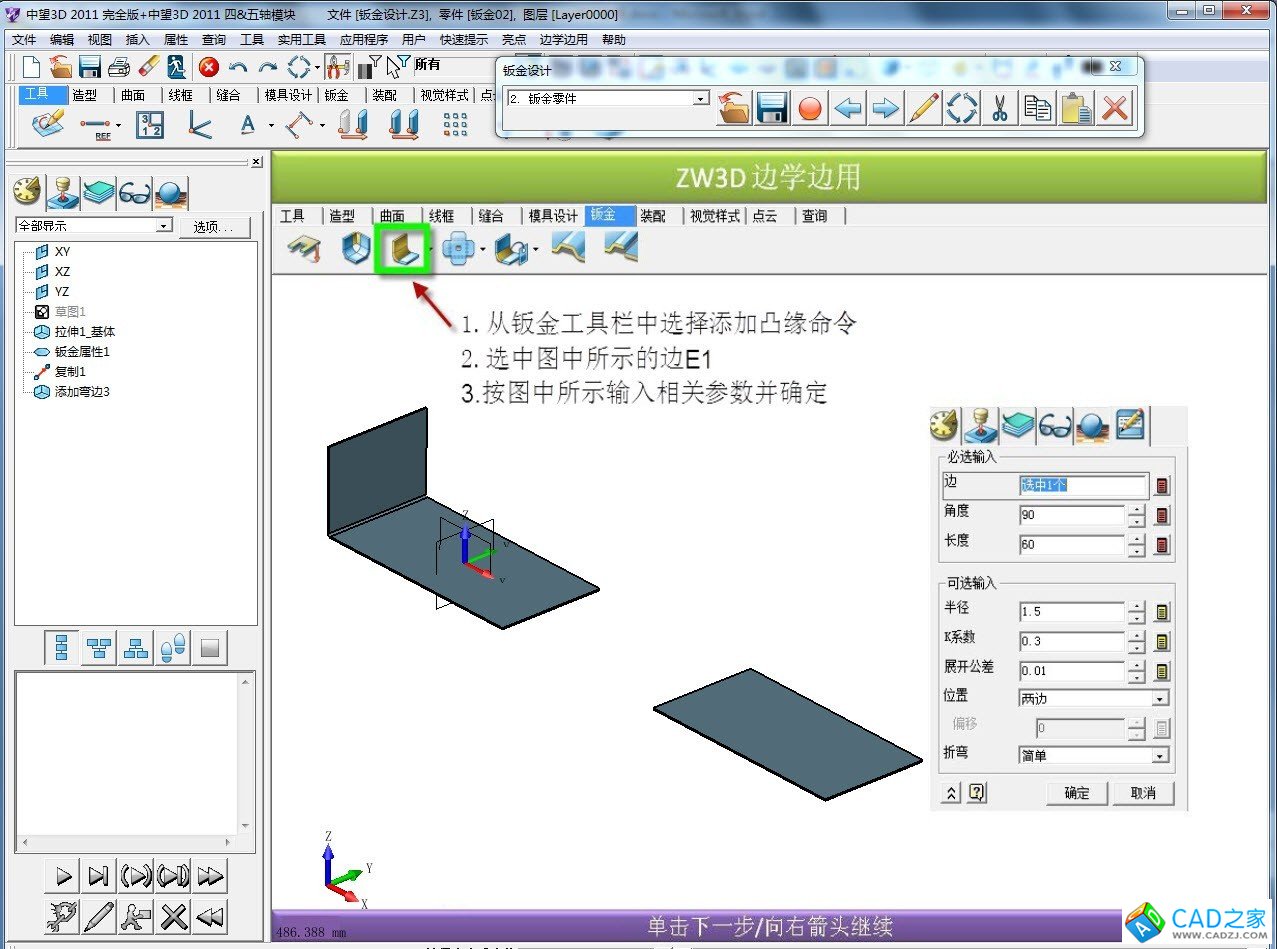The width and height of the screenshot is (1277, 949).
Task: Toggle the footsteps step view button
Action: tap(173, 649)
